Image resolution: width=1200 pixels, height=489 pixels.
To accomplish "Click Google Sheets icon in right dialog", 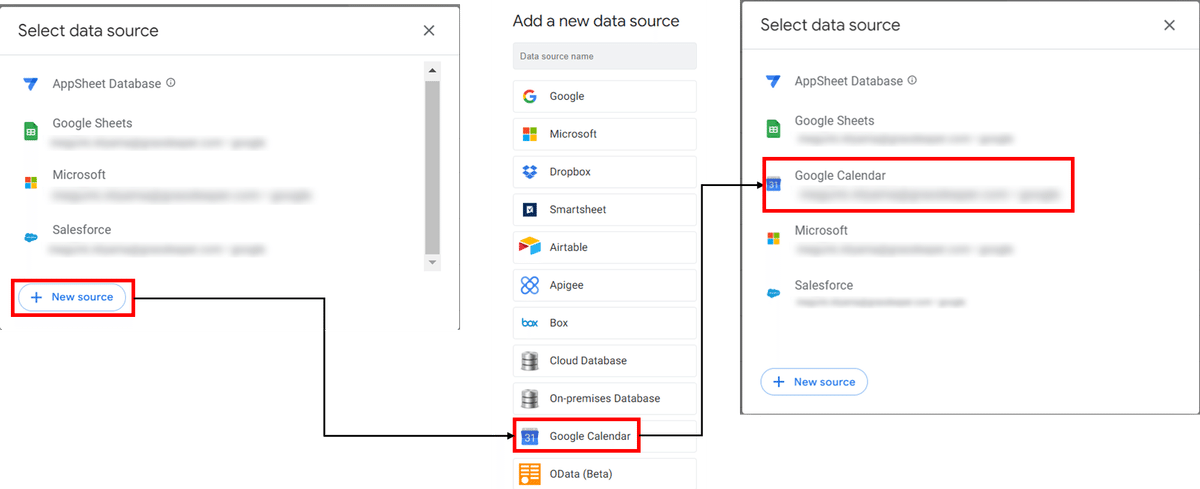I will (773, 128).
